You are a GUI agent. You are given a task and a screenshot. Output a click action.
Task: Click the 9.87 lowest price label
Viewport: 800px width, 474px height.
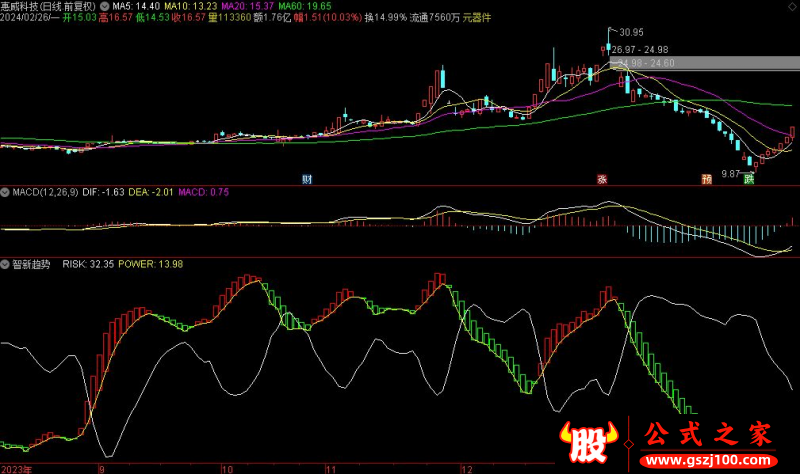(731, 173)
